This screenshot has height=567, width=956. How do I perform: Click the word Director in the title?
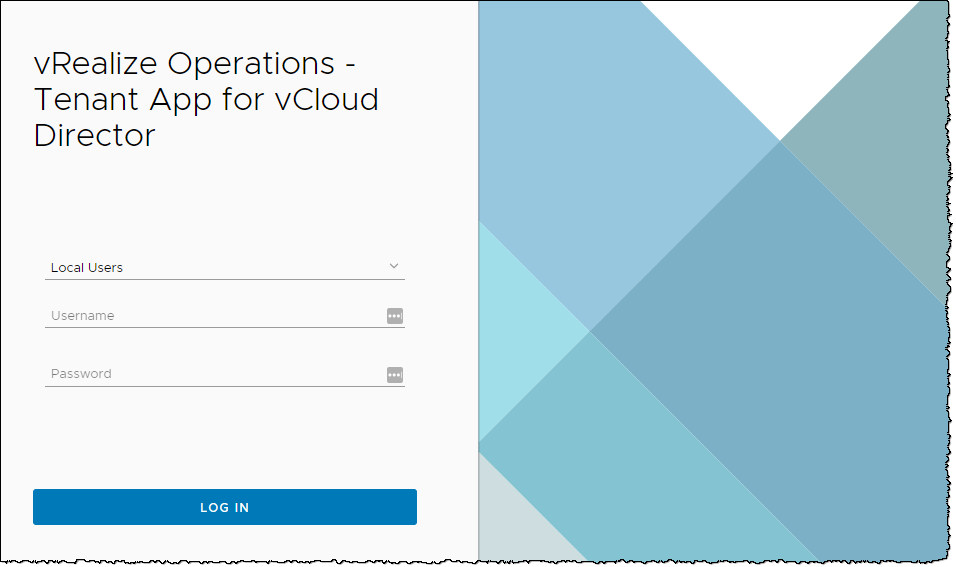point(95,135)
